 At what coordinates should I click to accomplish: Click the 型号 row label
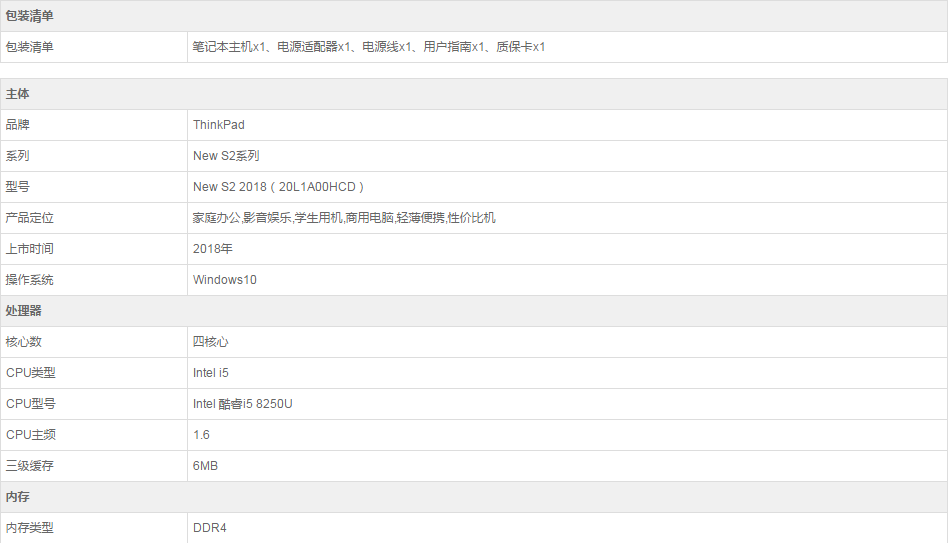coord(17,187)
